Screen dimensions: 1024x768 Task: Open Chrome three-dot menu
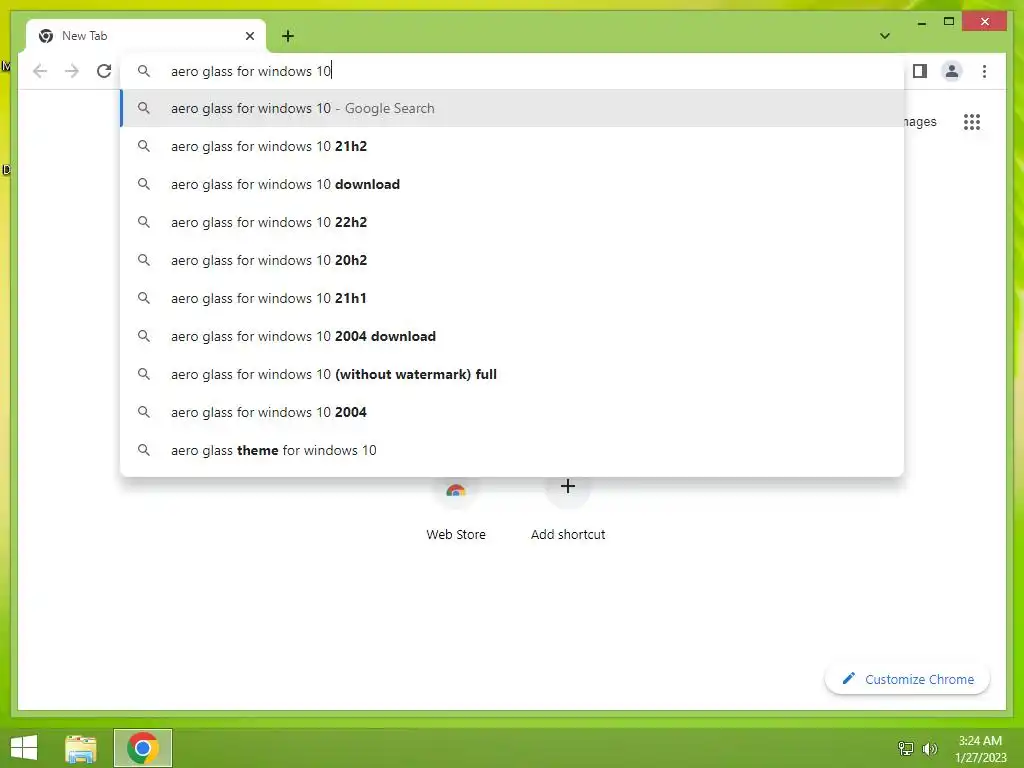[x=984, y=71]
